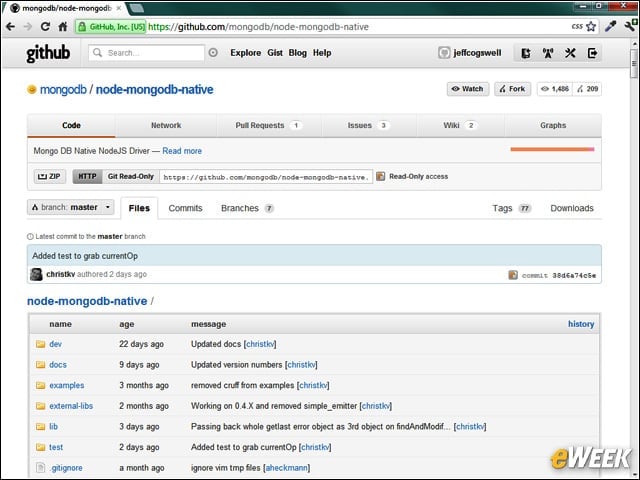Click the watchers count 1,486
Screen dimensions: 640x480
click(555, 89)
